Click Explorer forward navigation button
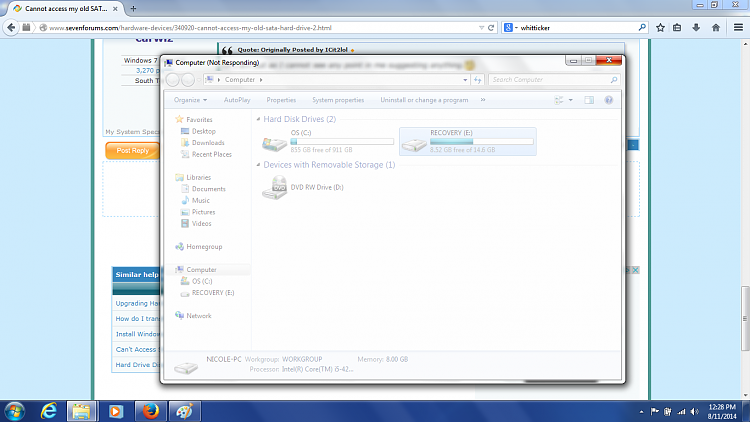 [x=188, y=80]
